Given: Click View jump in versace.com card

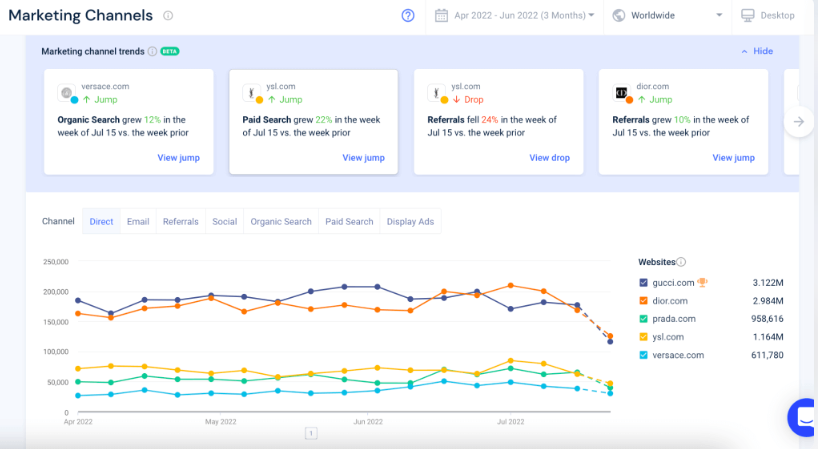Looking at the screenshot, I should 178,157.
